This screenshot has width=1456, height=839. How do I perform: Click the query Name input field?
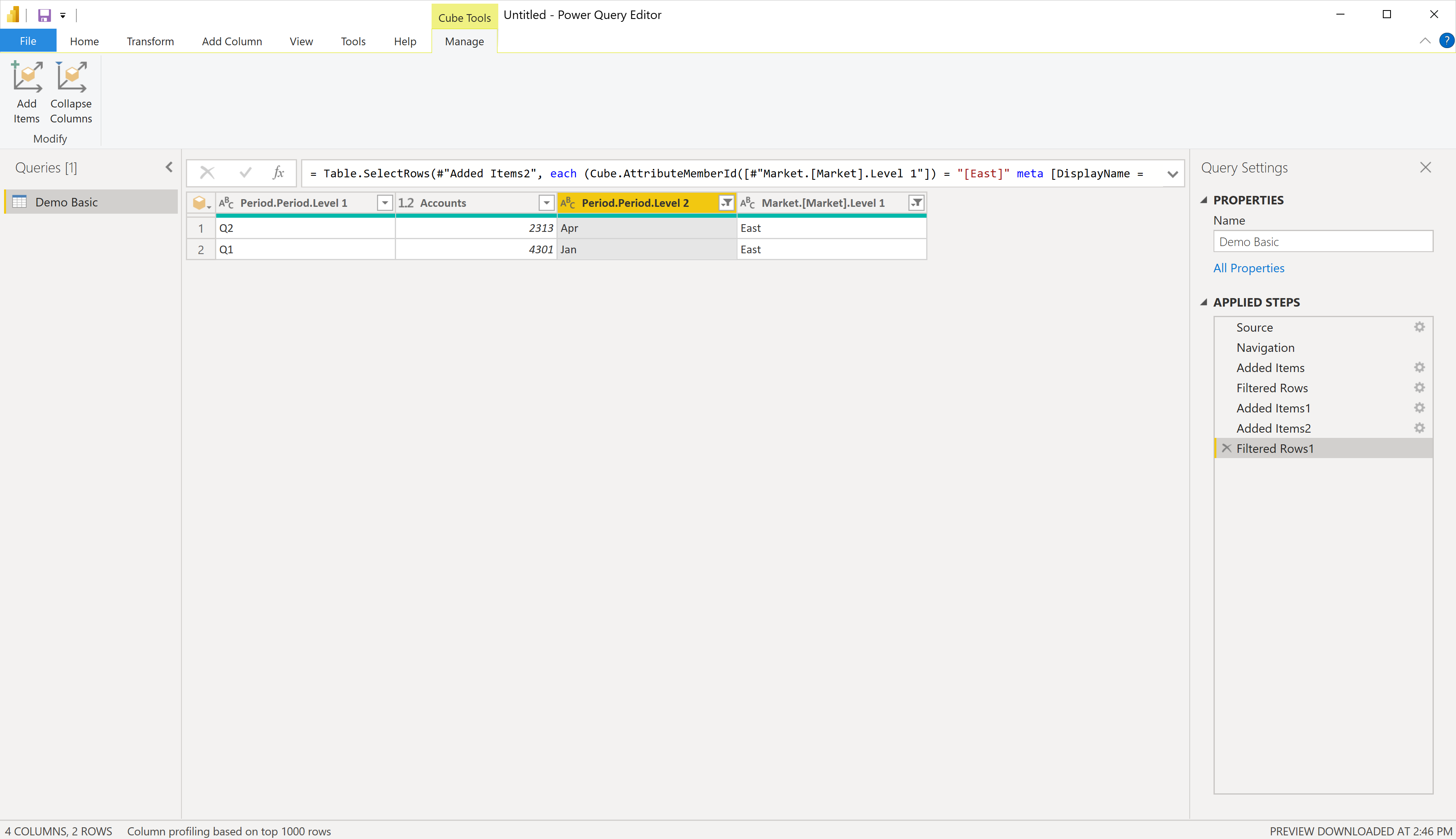[x=1322, y=242]
